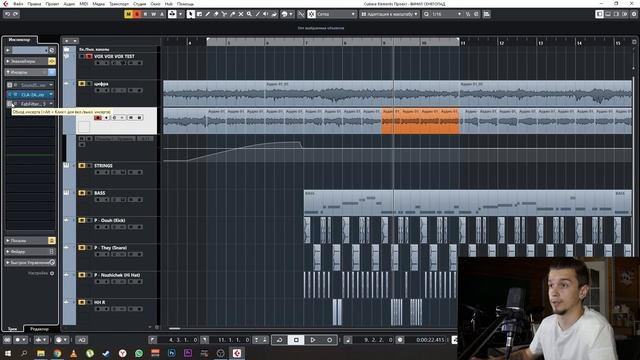This screenshot has height=360, width=640.
Task: Open the Правка menu
Action: (34, 4)
